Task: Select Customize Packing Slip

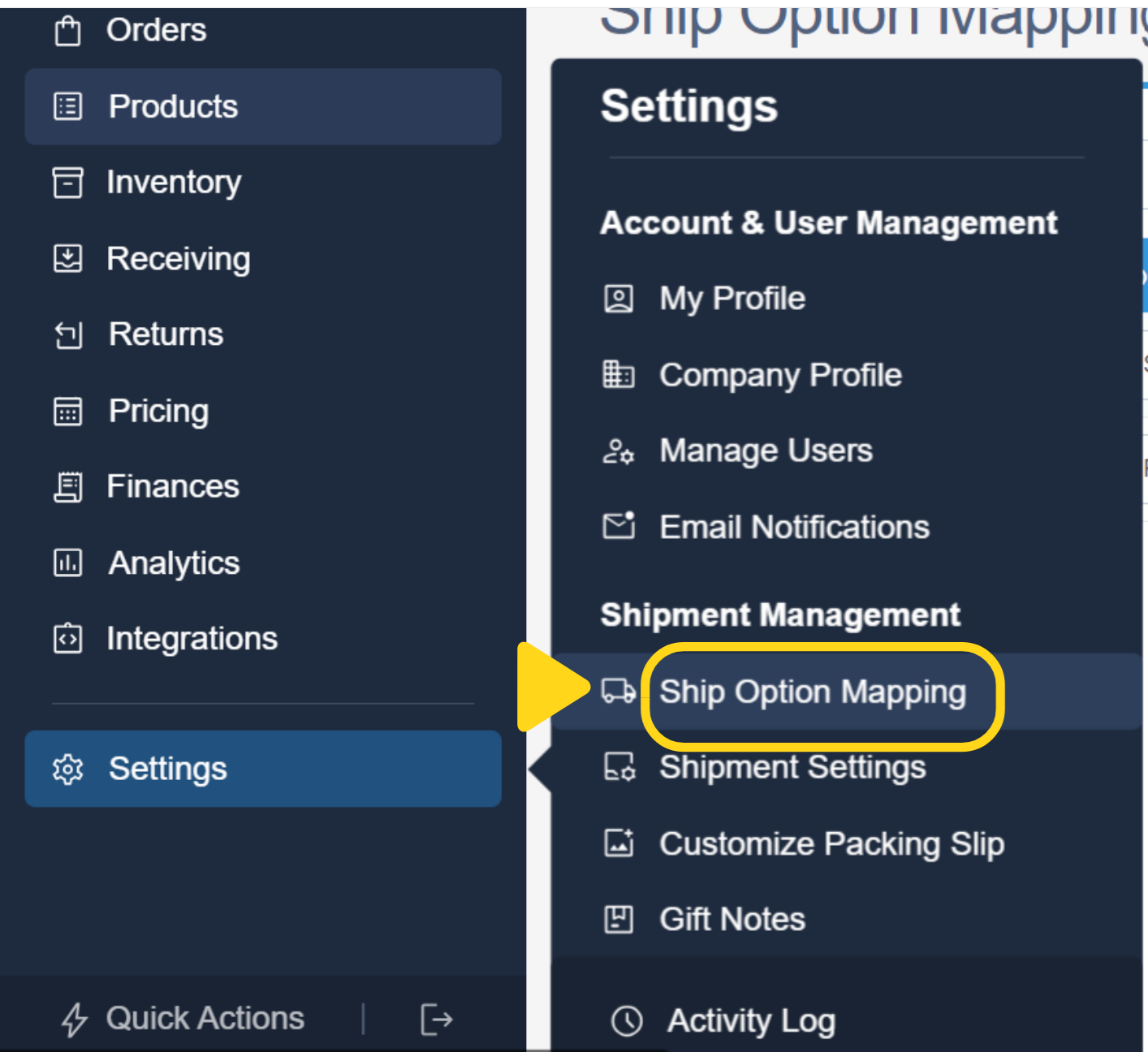Action: point(831,844)
